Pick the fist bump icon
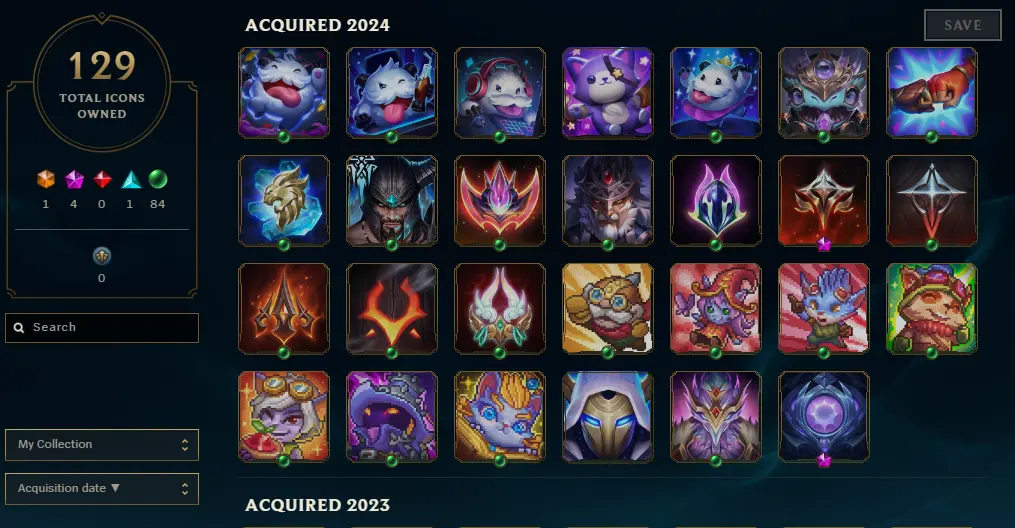This screenshot has height=528, width=1015. [x=931, y=93]
